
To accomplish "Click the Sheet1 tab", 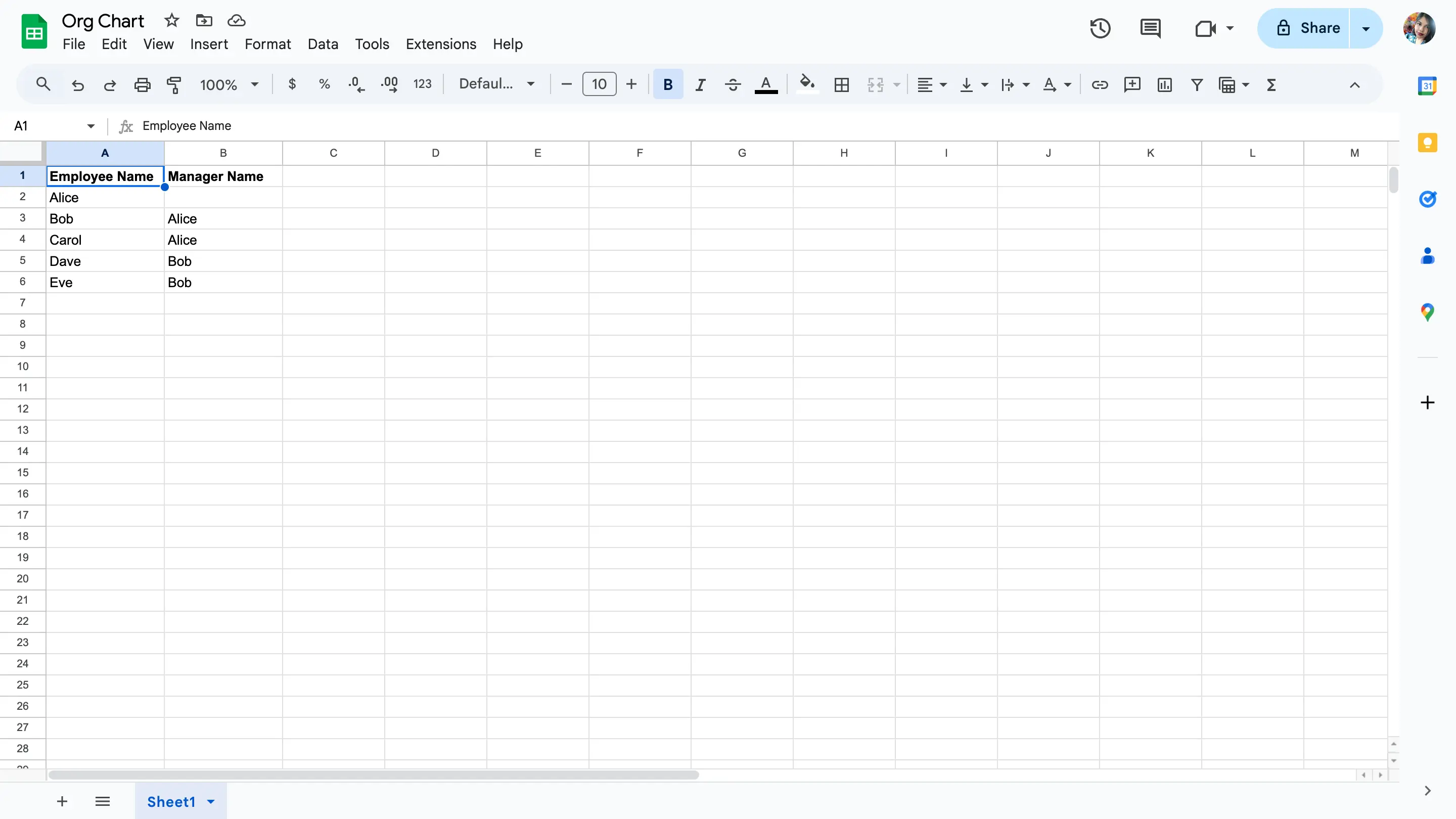I will pos(171,801).
